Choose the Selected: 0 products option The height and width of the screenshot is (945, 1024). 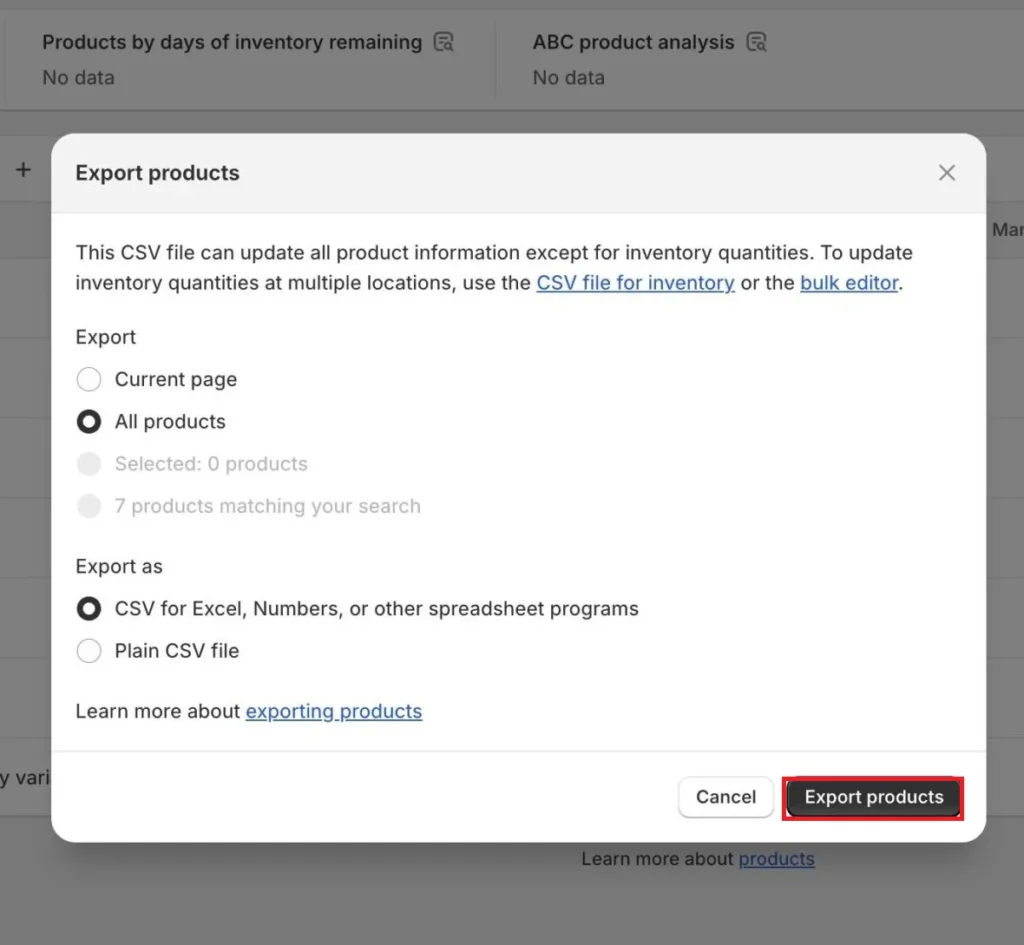point(89,464)
